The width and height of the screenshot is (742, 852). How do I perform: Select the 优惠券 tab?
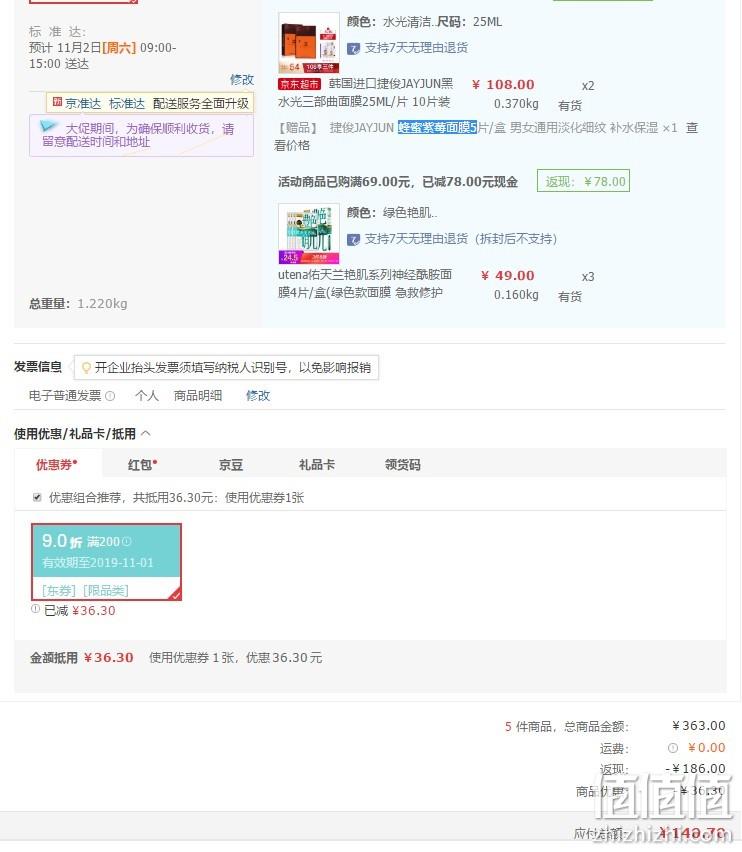[56, 465]
